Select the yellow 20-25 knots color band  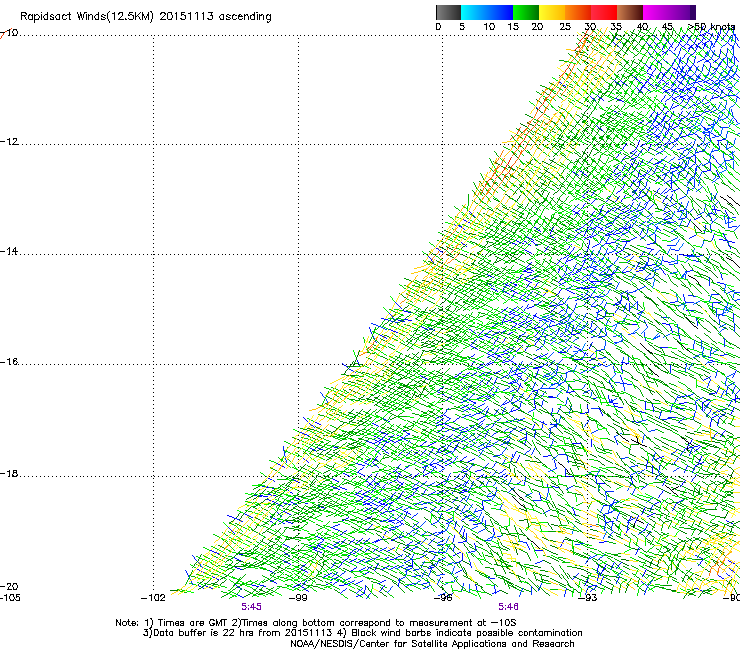point(552,12)
